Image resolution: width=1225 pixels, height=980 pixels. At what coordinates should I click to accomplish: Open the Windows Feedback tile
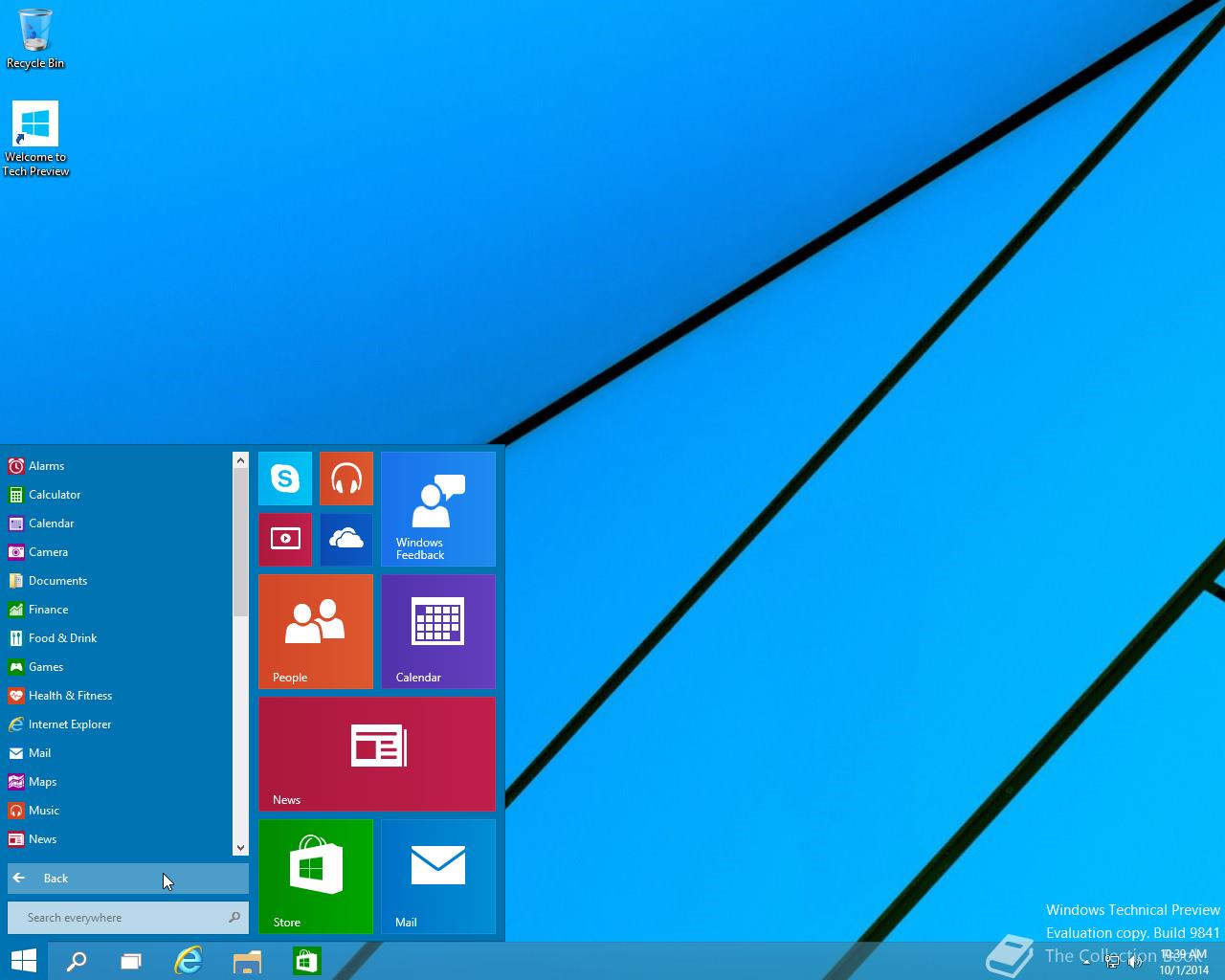(x=438, y=509)
